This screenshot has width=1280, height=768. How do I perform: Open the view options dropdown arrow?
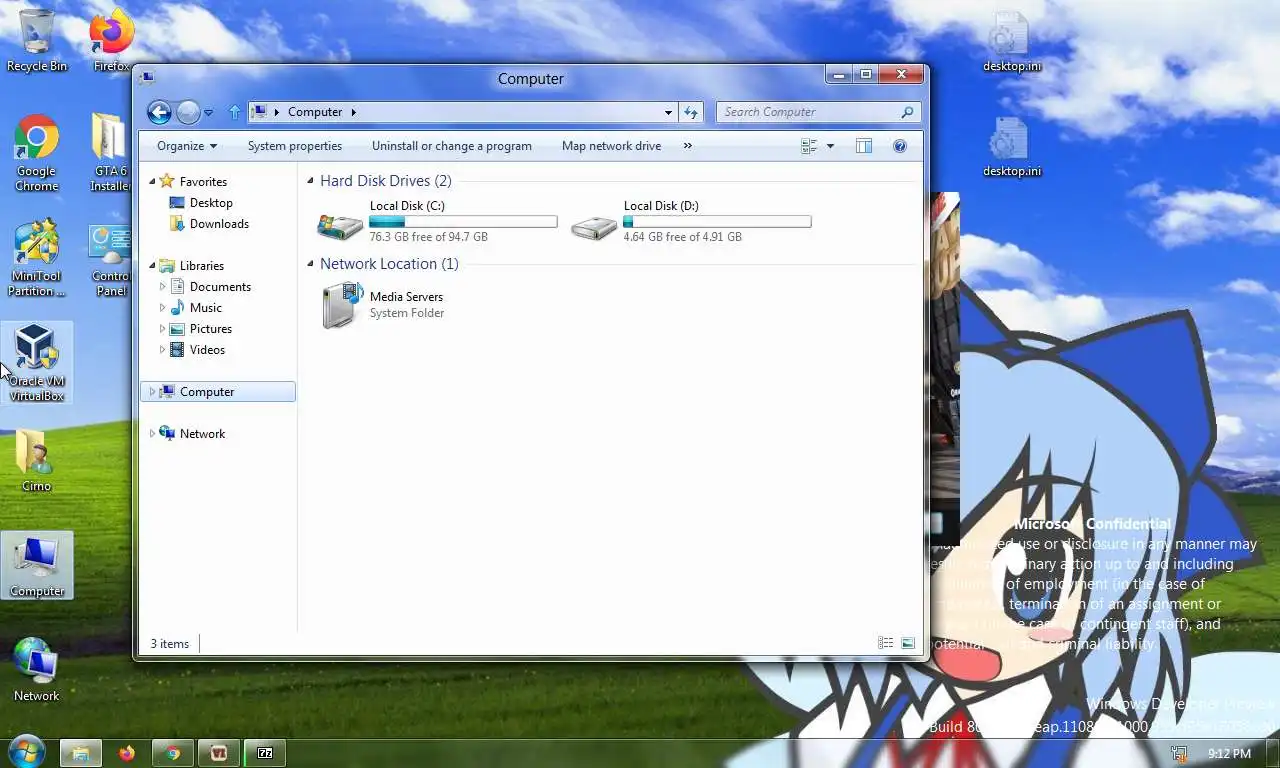pos(830,146)
